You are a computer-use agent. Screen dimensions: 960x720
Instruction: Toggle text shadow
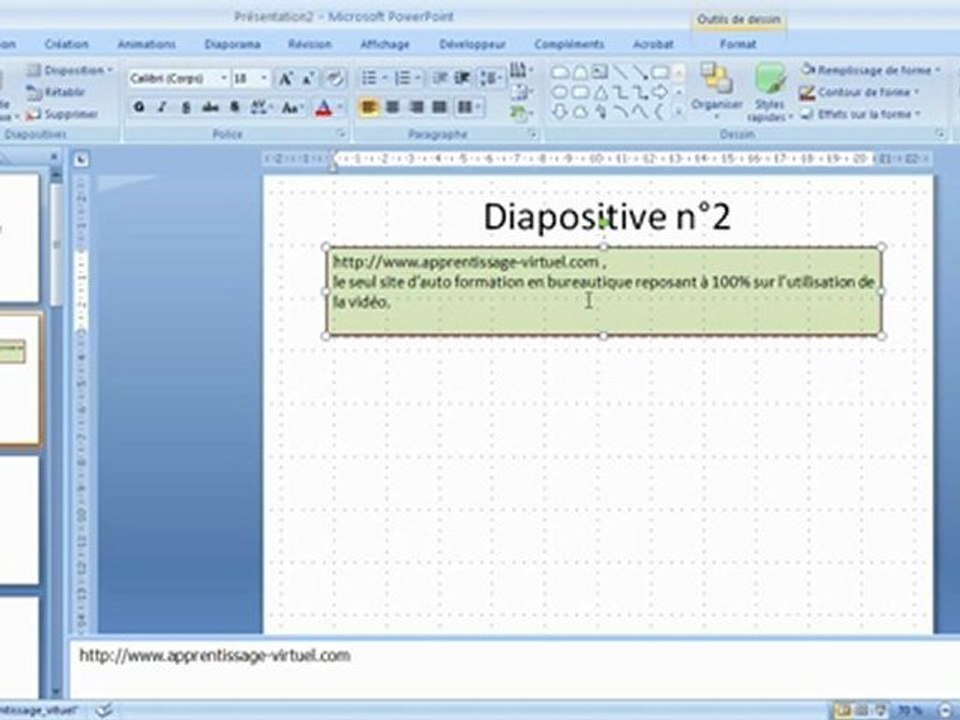pyautogui.click(x=234, y=108)
